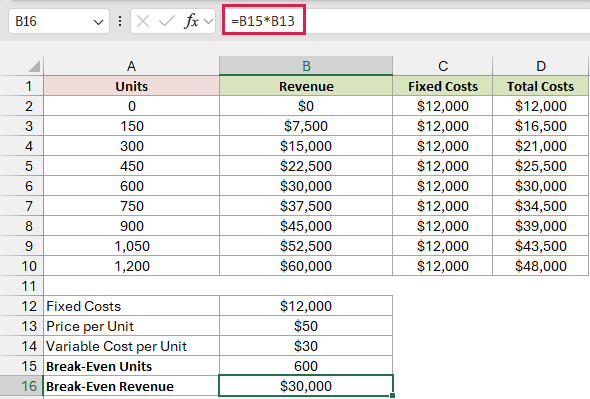This screenshot has width=590, height=399.
Task: Select column C header
Action: 442,66
